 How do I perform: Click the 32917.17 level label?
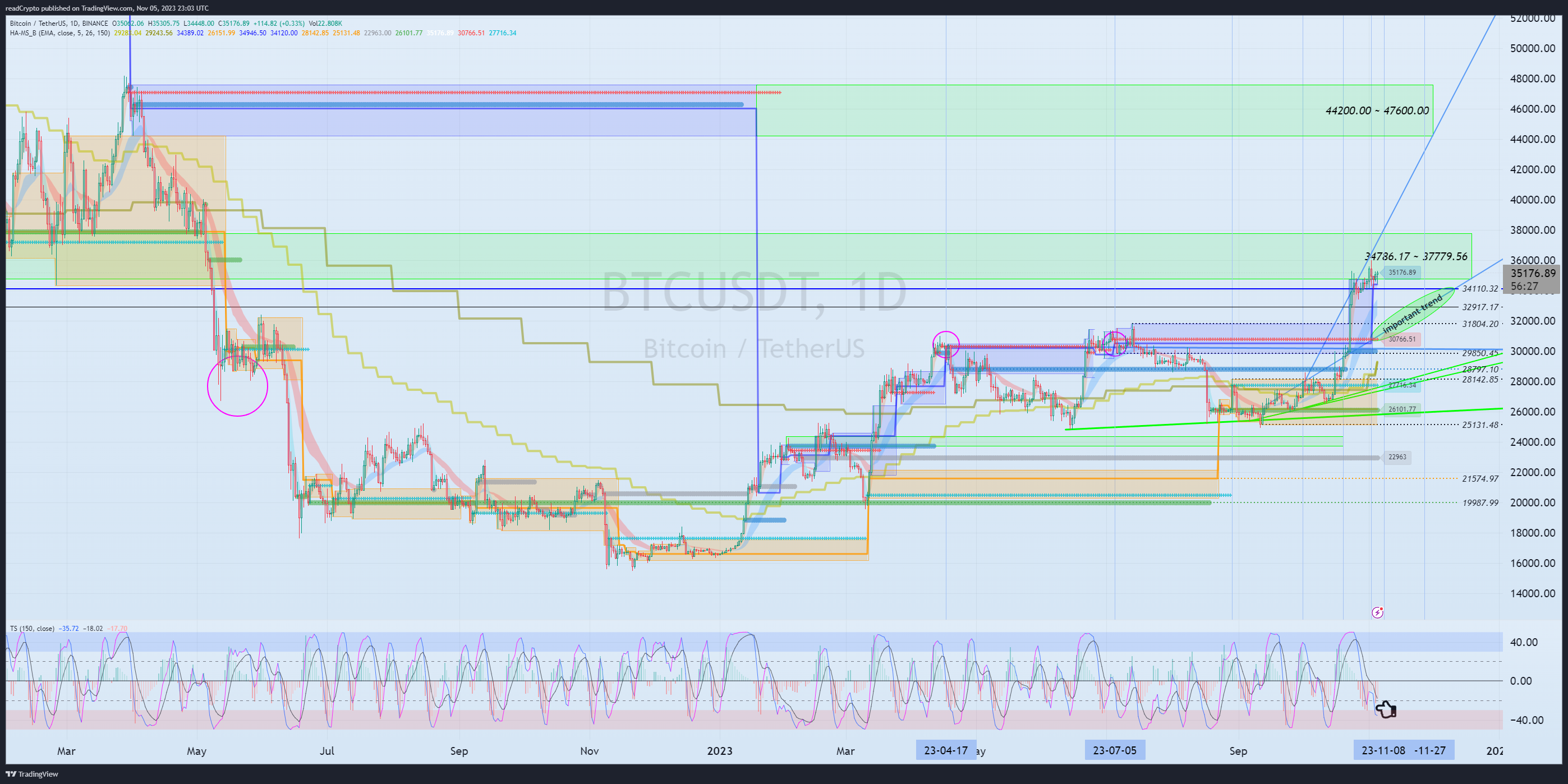click(1480, 307)
